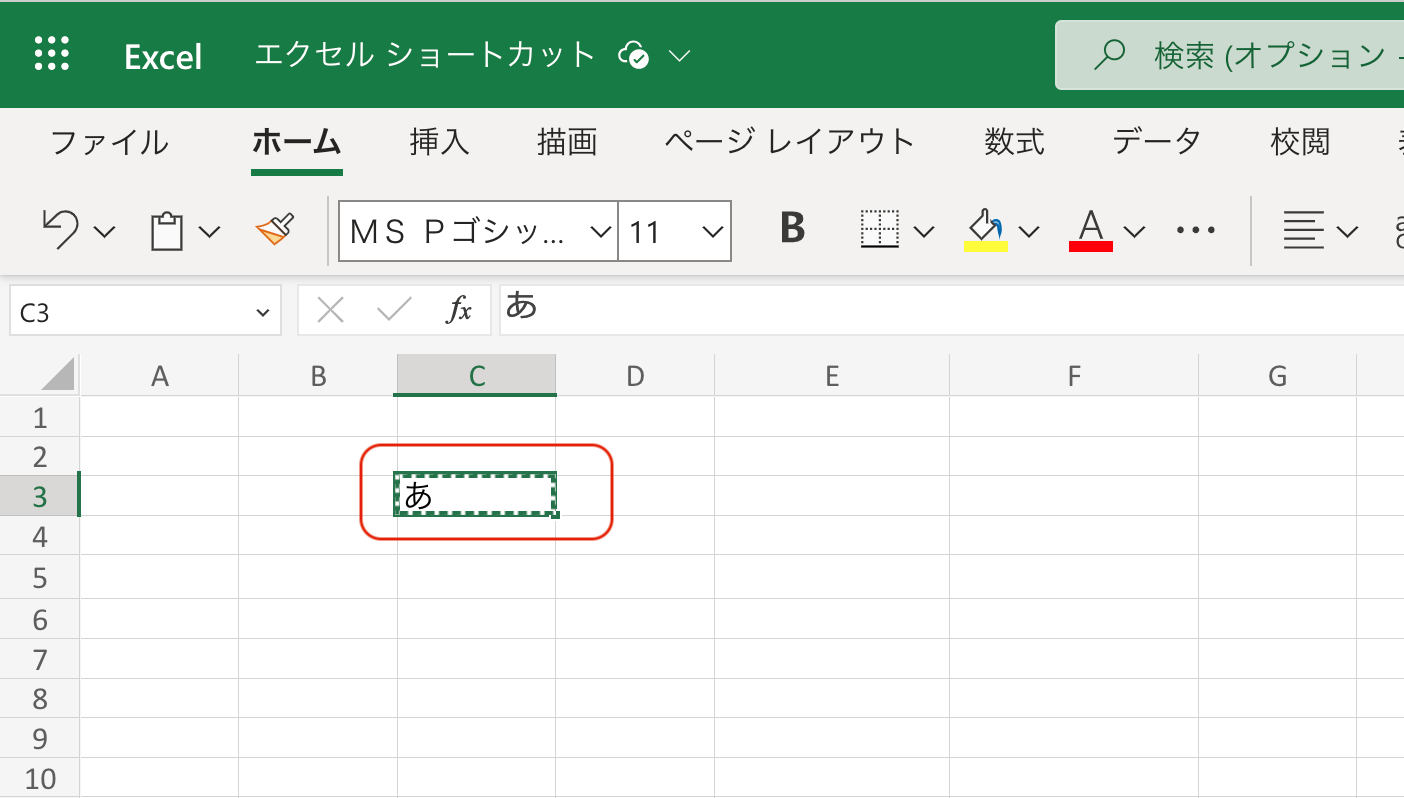Open the 数式 tab

pos(1014,142)
